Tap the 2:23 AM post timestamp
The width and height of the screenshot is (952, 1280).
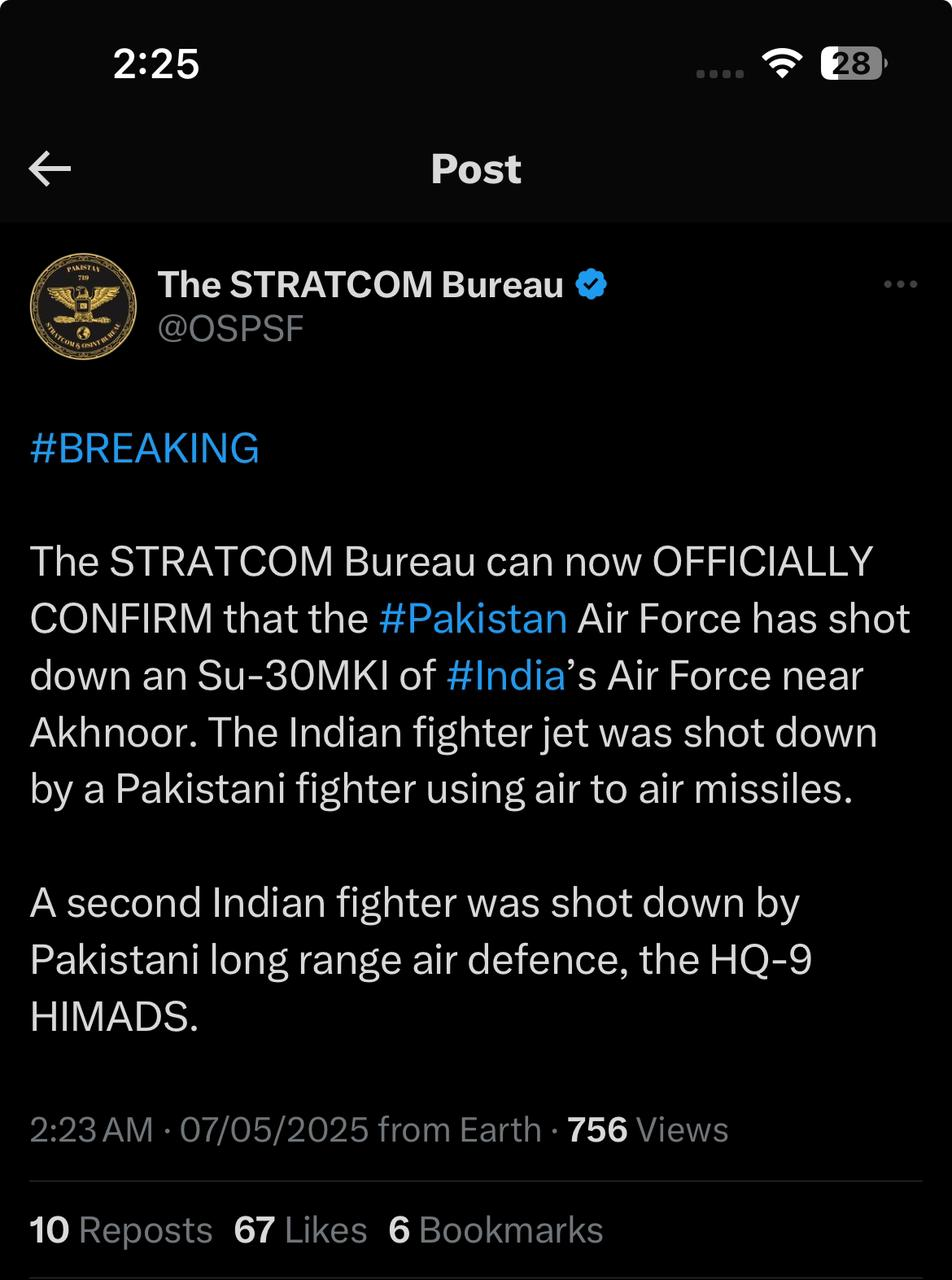tap(91, 1130)
